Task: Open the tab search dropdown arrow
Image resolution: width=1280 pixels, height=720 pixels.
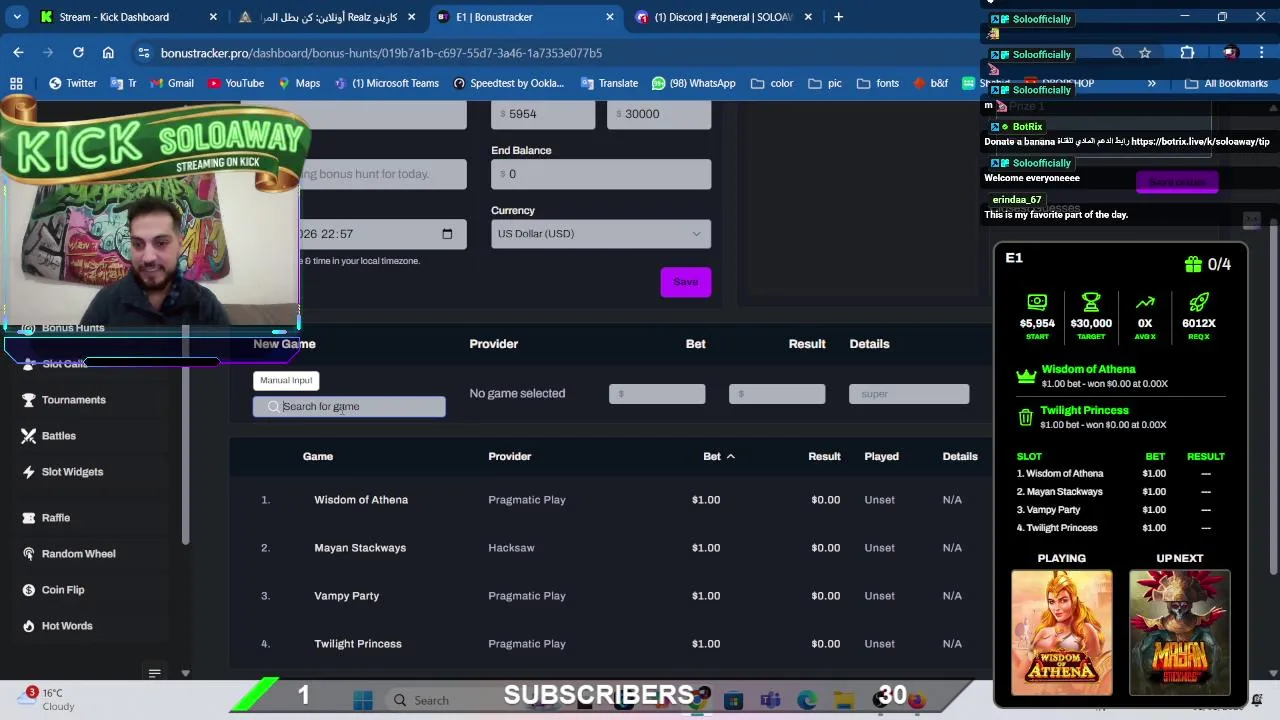Action: pyautogui.click(x=18, y=17)
